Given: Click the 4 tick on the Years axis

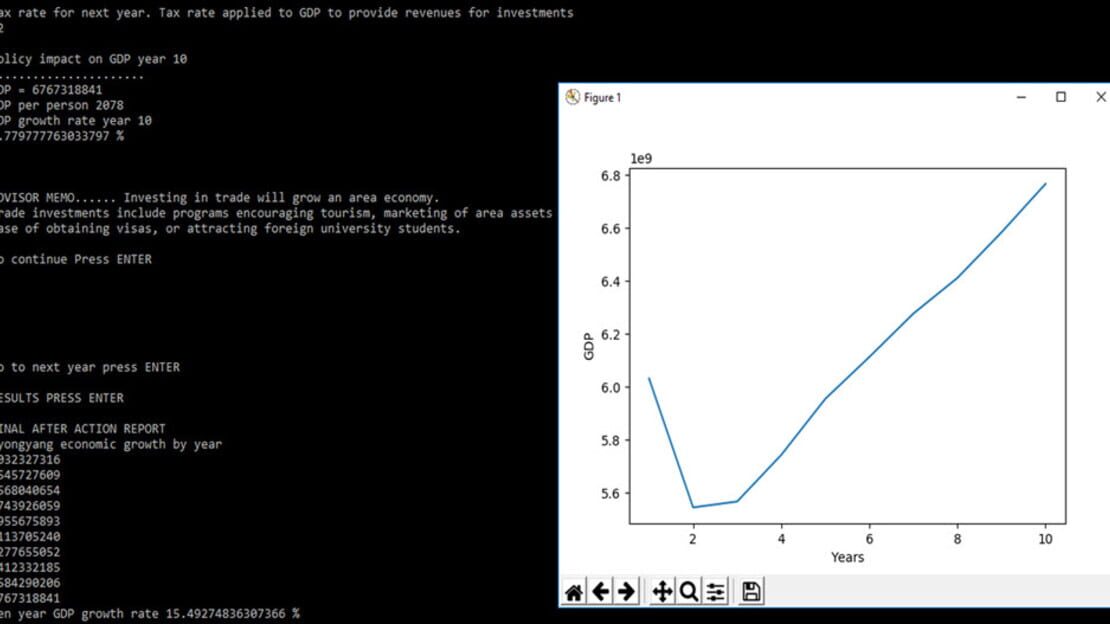Looking at the screenshot, I should (x=782, y=539).
